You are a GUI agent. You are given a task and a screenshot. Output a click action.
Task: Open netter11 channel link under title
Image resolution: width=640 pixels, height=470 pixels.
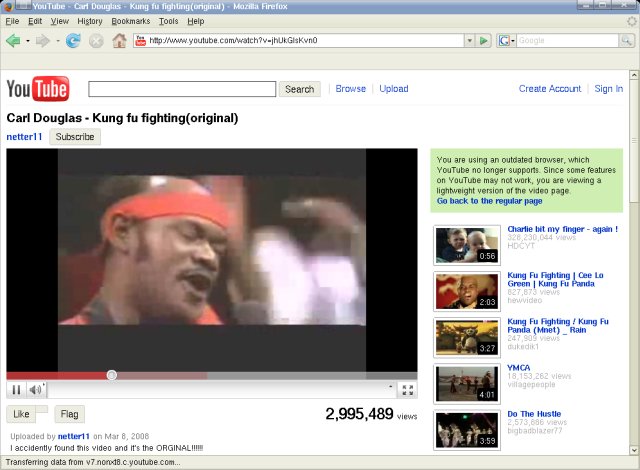coord(24,137)
